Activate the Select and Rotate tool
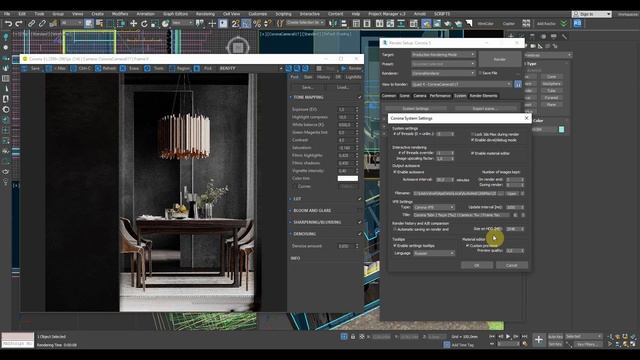This screenshot has width=640, height=360. [x=144, y=24]
